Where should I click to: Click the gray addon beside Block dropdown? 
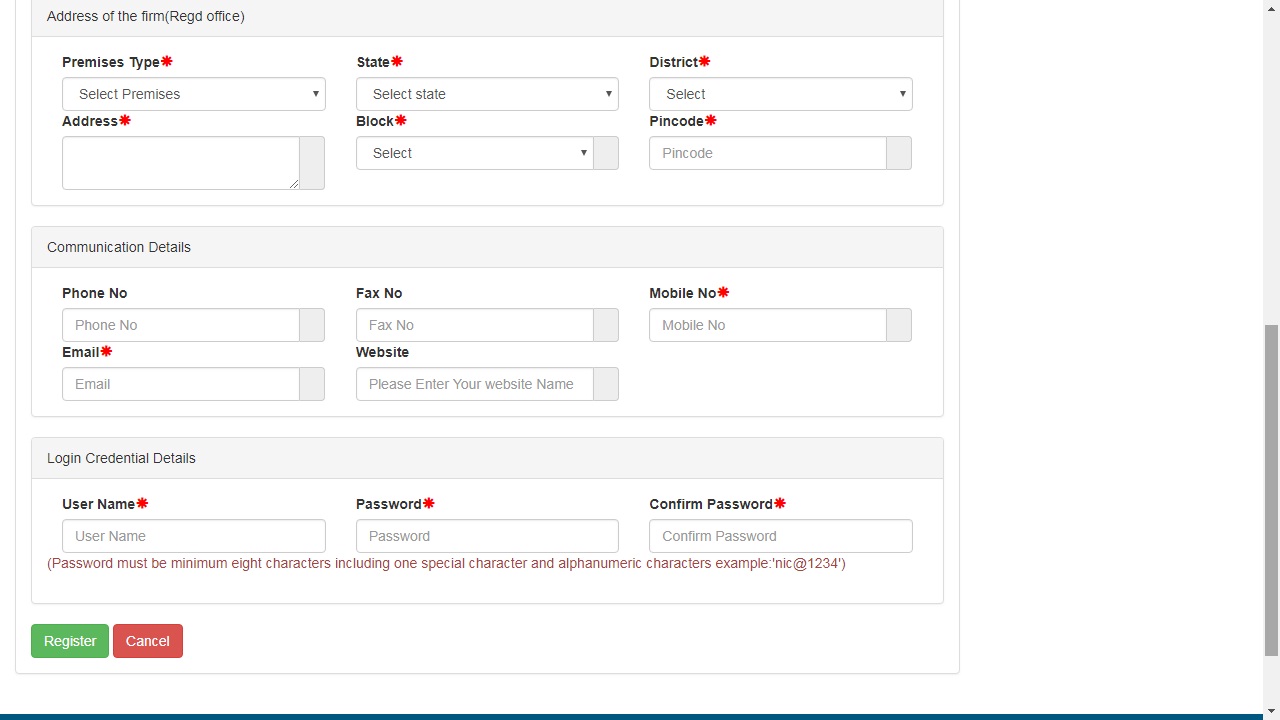click(x=606, y=153)
